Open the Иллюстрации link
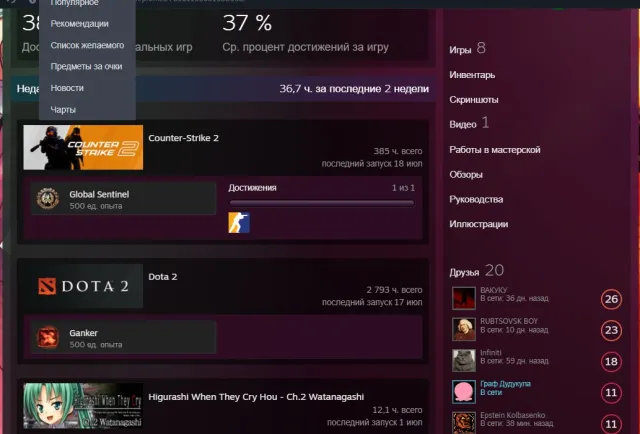The width and height of the screenshot is (640, 434). (x=479, y=224)
